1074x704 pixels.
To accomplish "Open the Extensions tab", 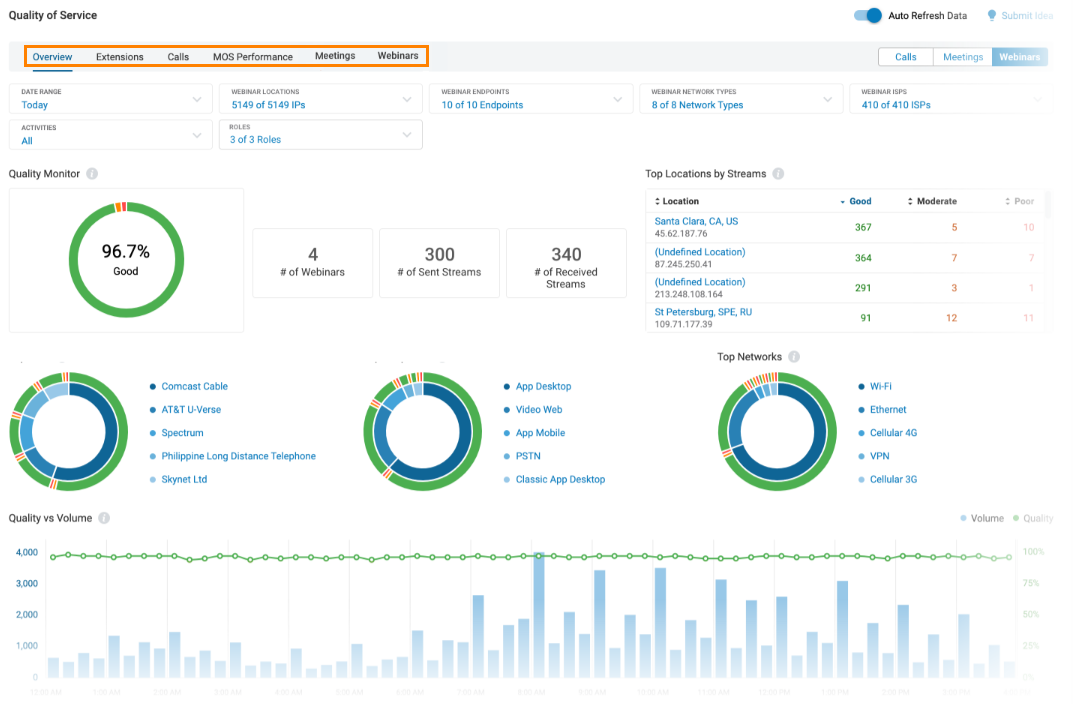I will pyautogui.click(x=119, y=56).
